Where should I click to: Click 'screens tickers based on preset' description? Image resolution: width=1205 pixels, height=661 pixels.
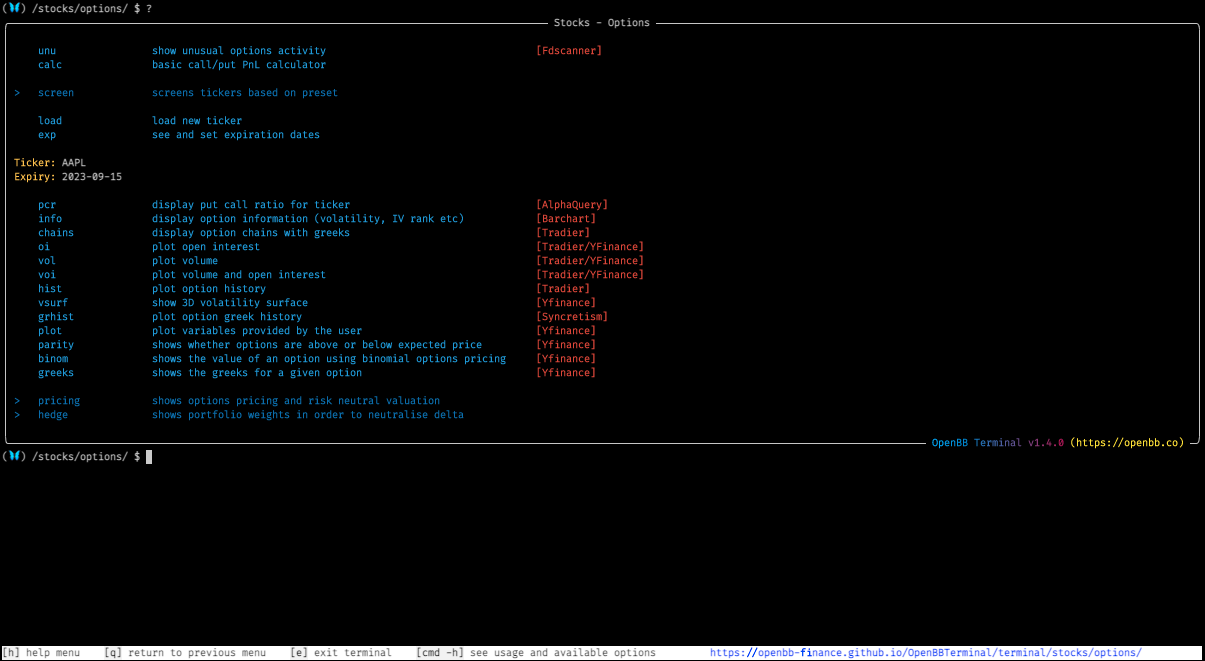coord(245,93)
